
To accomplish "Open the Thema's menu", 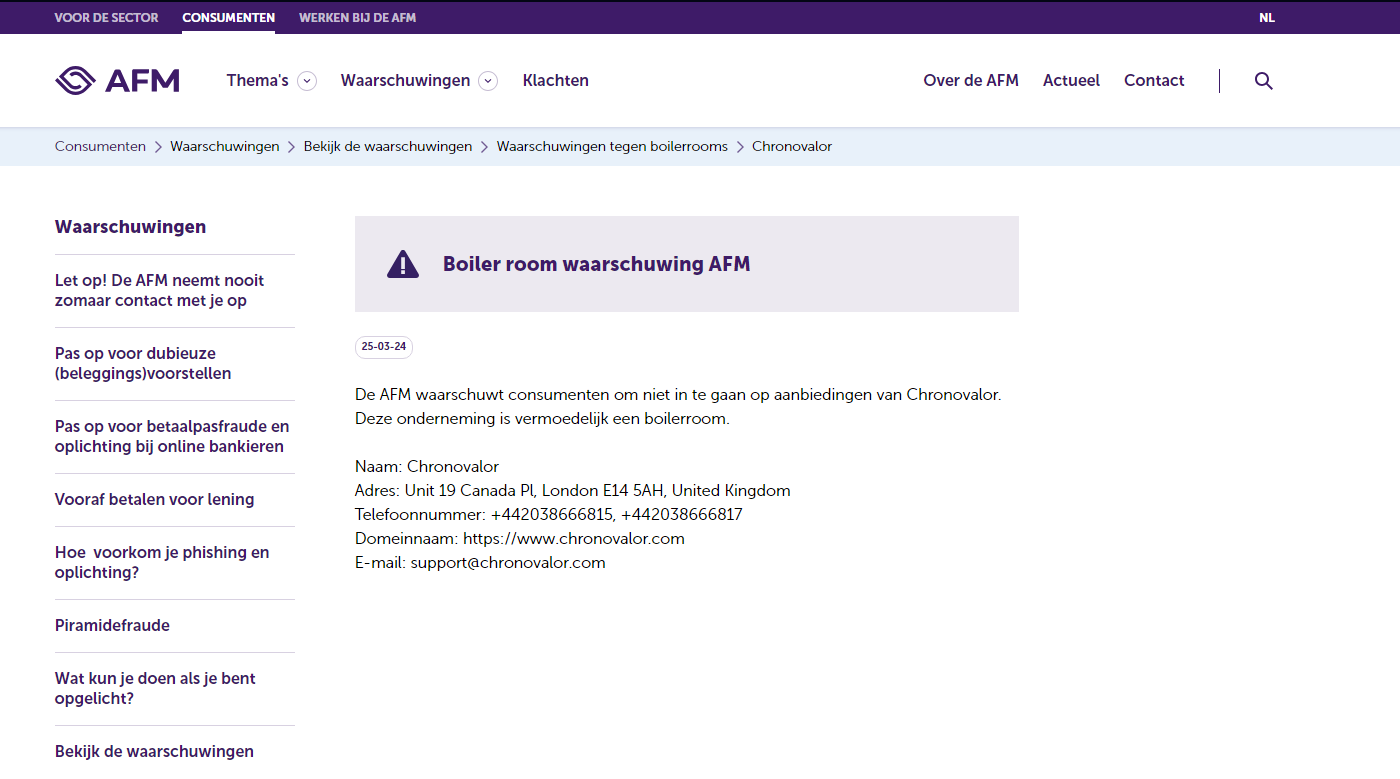I will click(x=257, y=81).
